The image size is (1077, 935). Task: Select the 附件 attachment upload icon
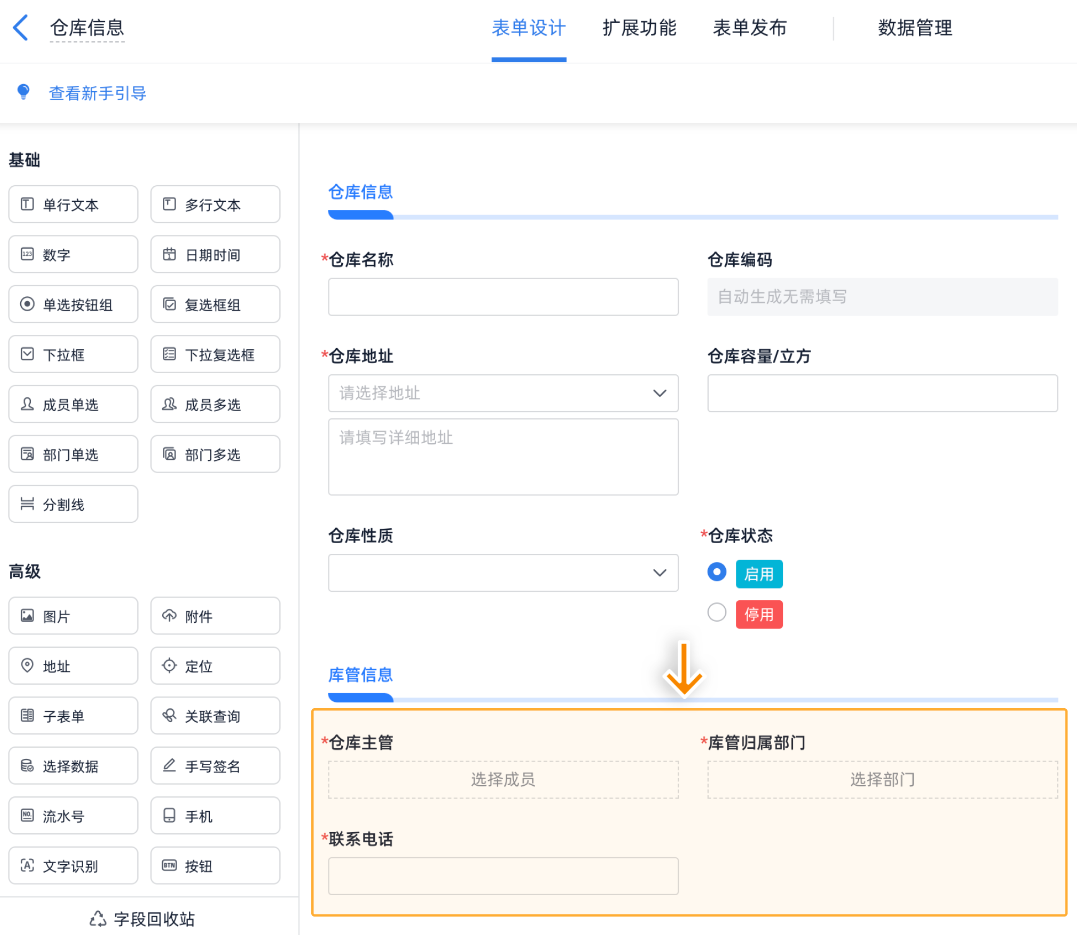169,616
